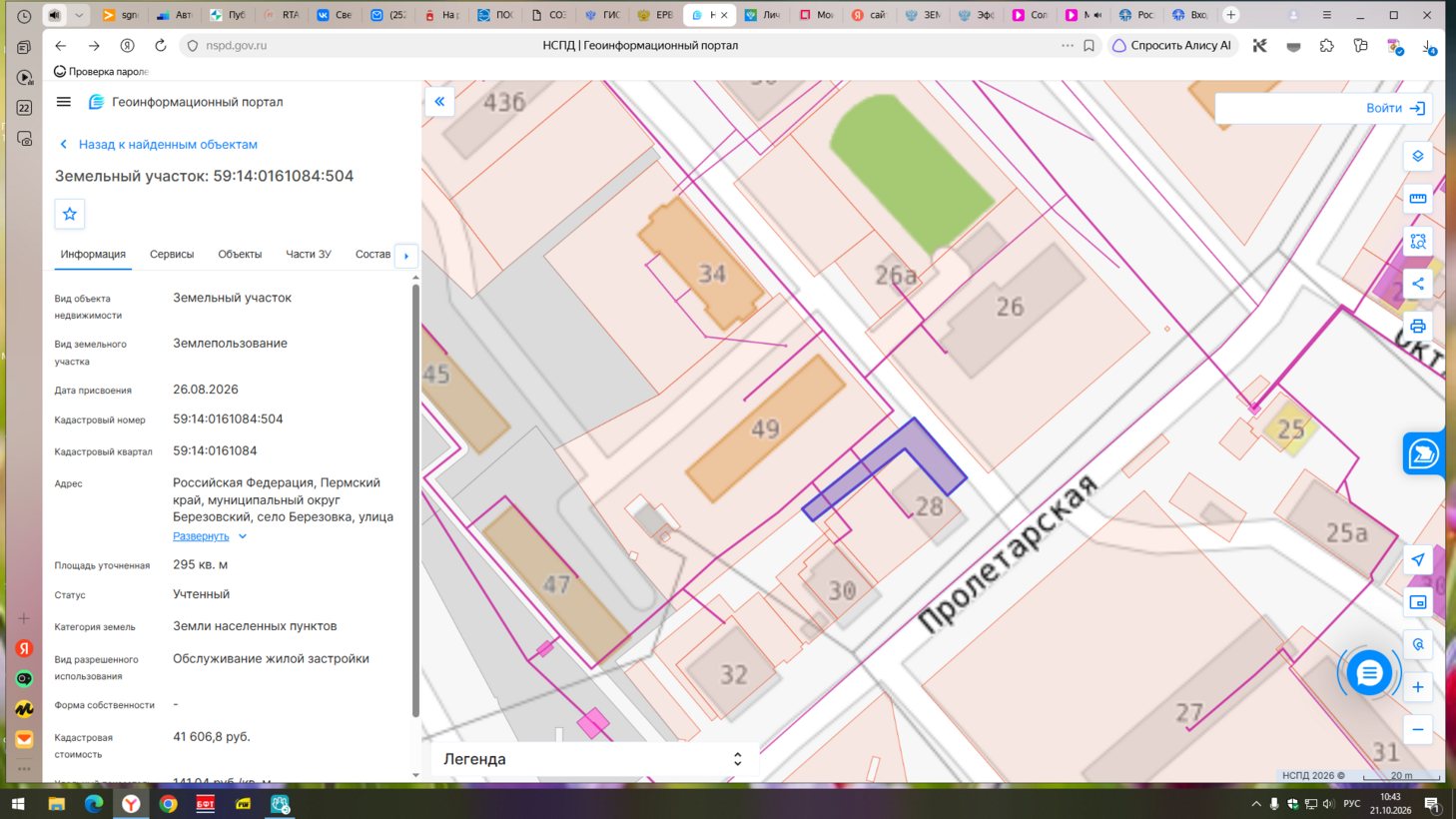1456x819 pixels.
Task: Add the land plot to favorites
Action: 70,214
